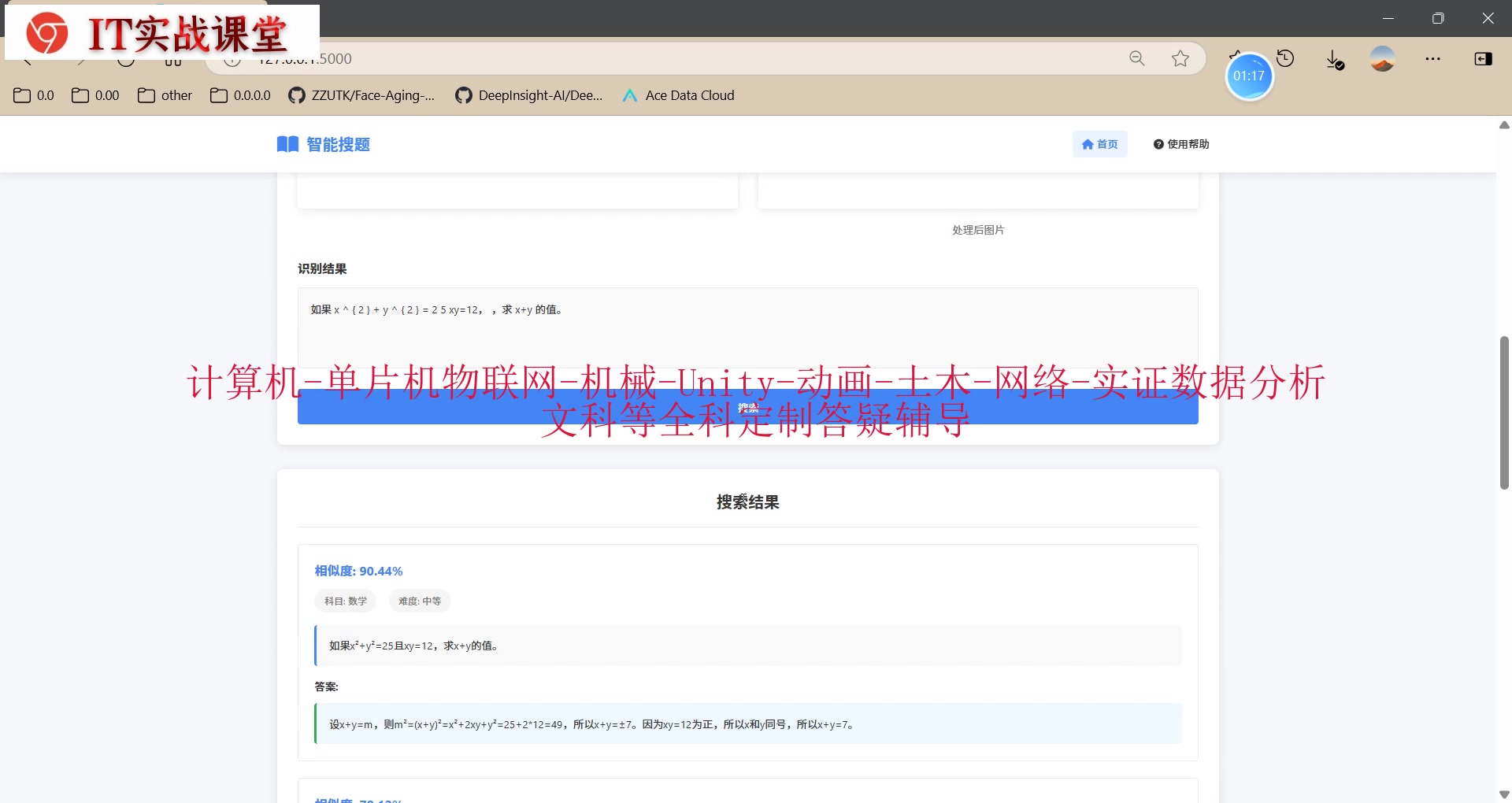Image resolution: width=1512 pixels, height=803 pixels.
Task: Open the user profile avatar
Action: tap(1382, 58)
